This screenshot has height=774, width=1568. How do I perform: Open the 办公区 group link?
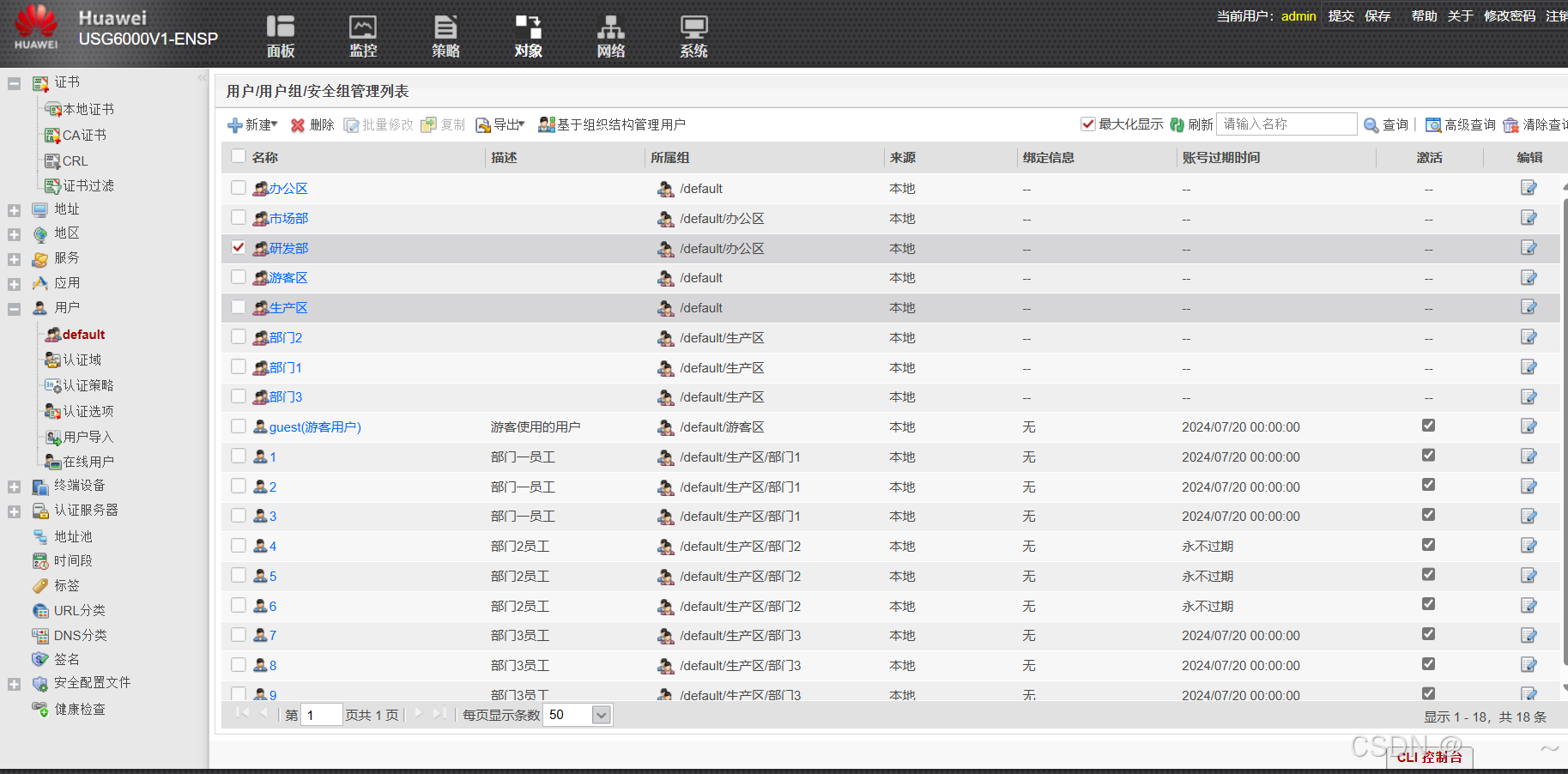[x=288, y=189]
